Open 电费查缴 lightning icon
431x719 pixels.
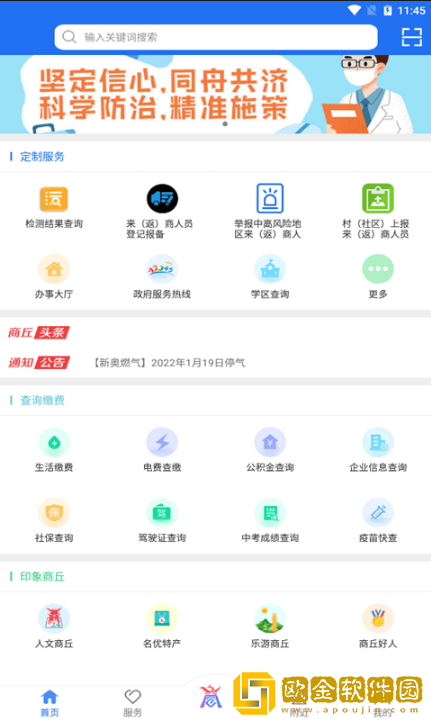click(x=162, y=442)
